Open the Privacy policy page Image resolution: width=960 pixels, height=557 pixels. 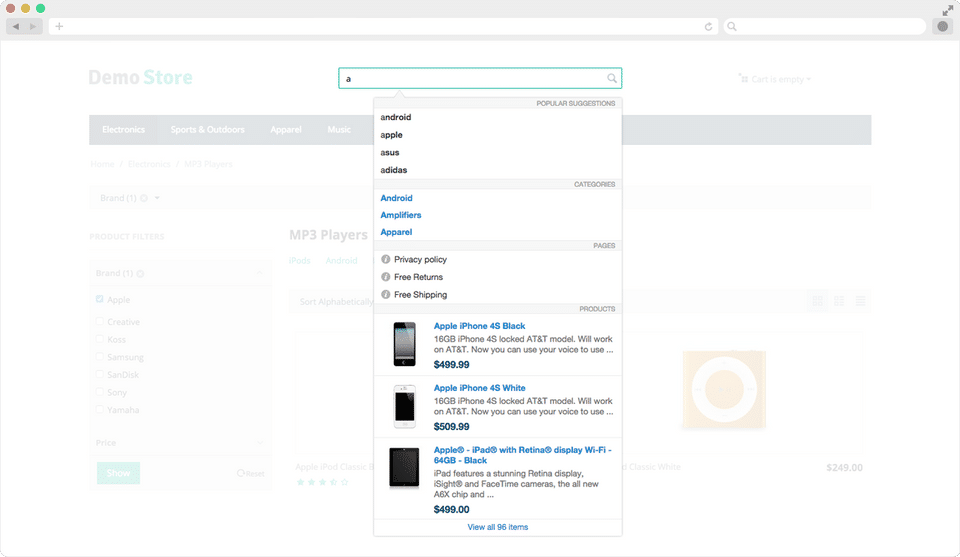click(420, 260)
